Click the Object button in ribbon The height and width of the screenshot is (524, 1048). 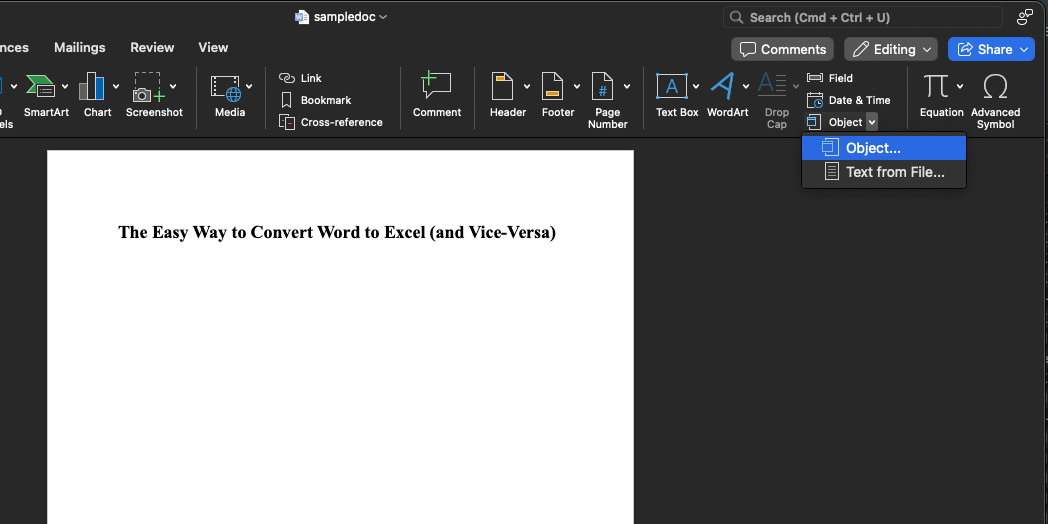(835, 122)
